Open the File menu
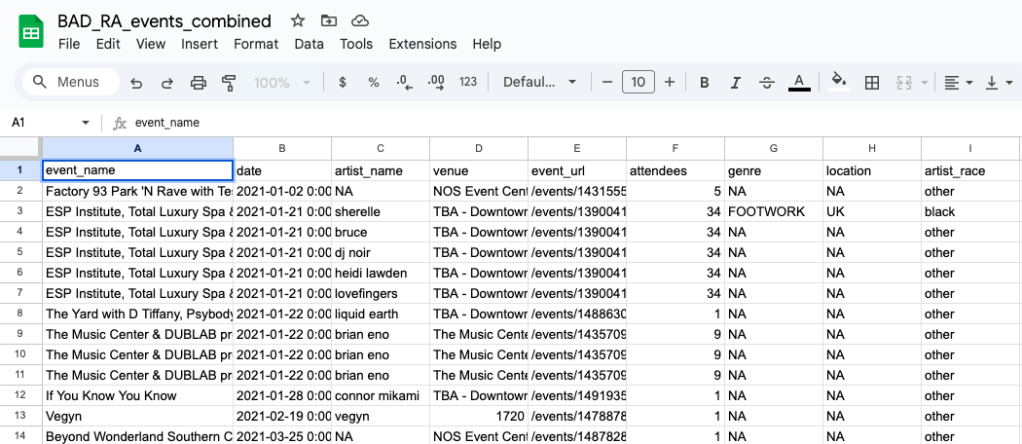Image resolution: width=1022 pixels, height=444 pixels. coord(69,44)
